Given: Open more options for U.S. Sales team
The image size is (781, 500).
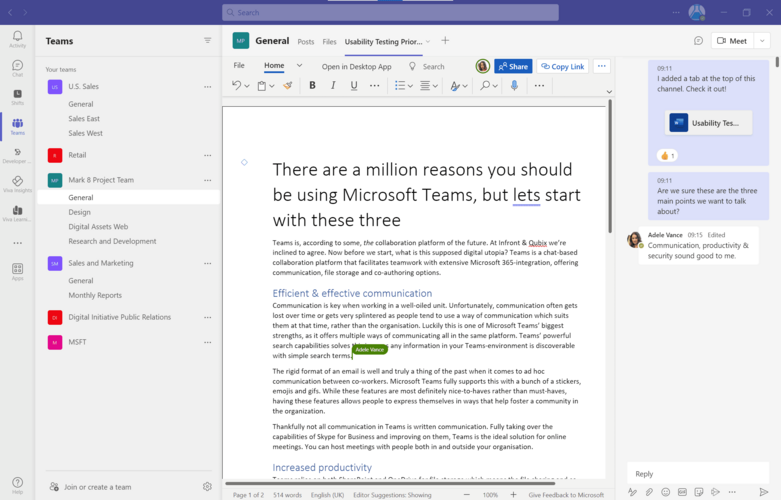Looking at the screenshot, I should click(x=208, y=87).
